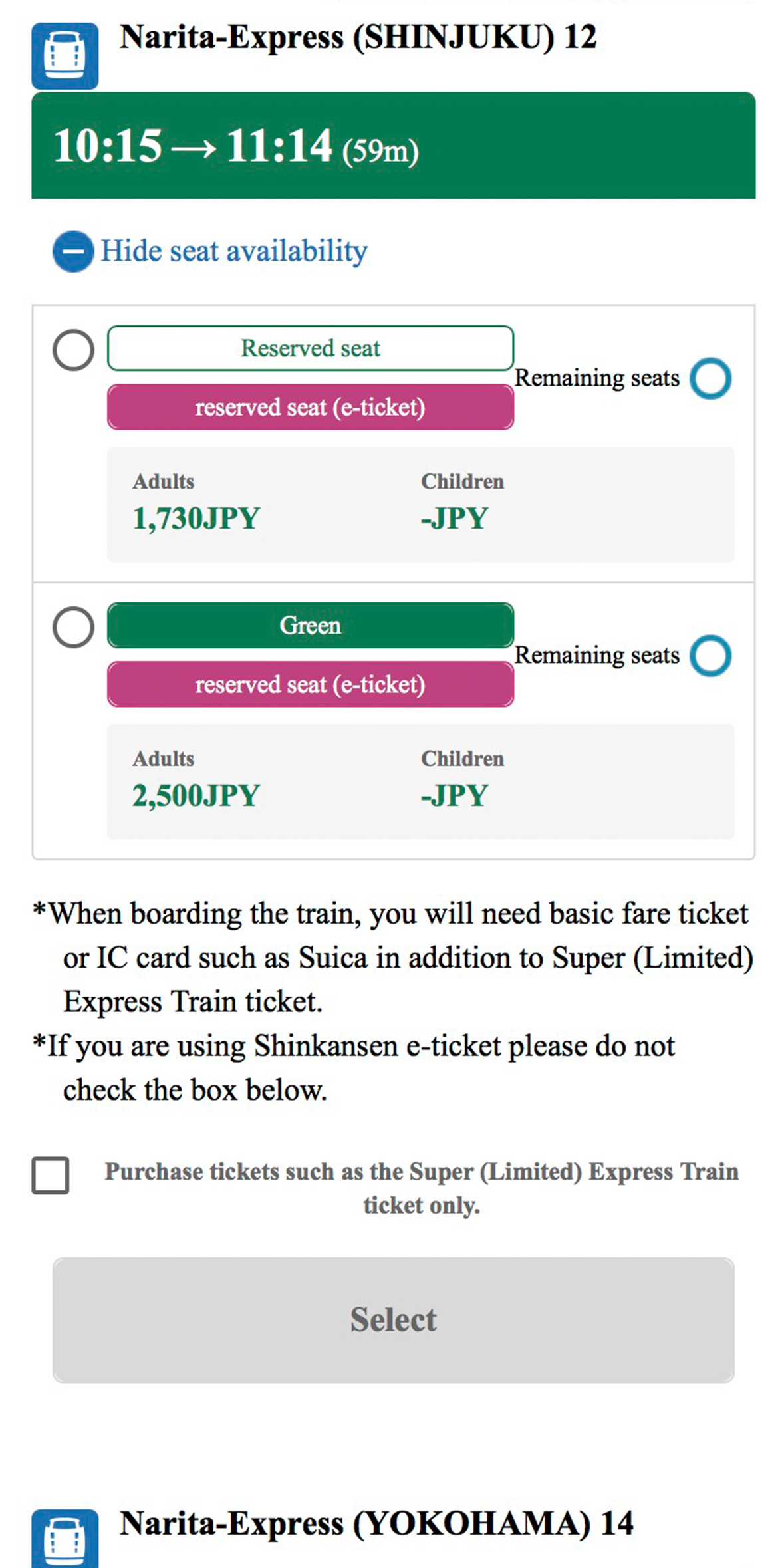Viewport: 784px width, 1568px height.
Task: Select the Reserved seat radio button
Action: coord(73,350)
